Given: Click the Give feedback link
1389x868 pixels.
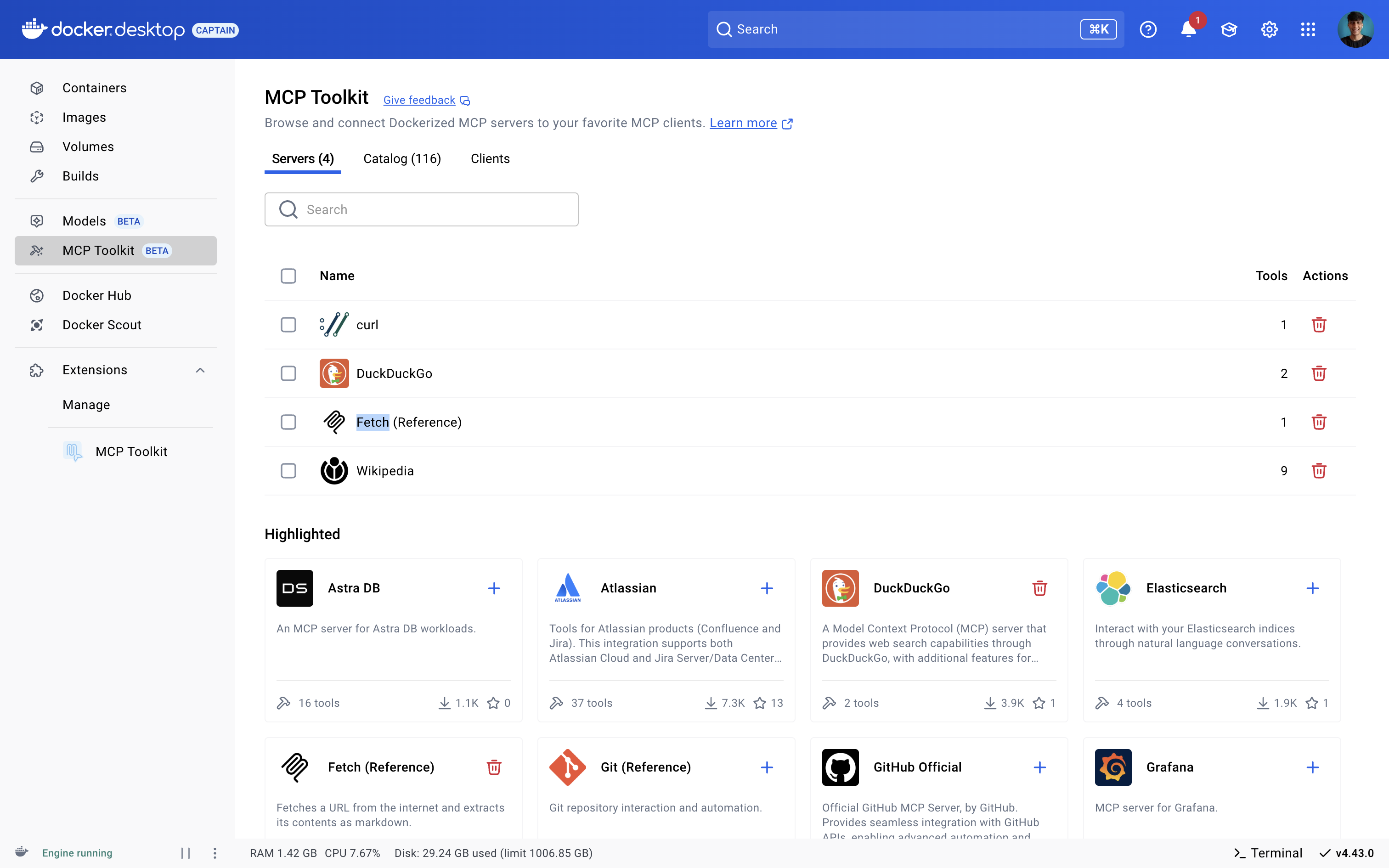Looking at the screenshot, I should coord(419,101).
